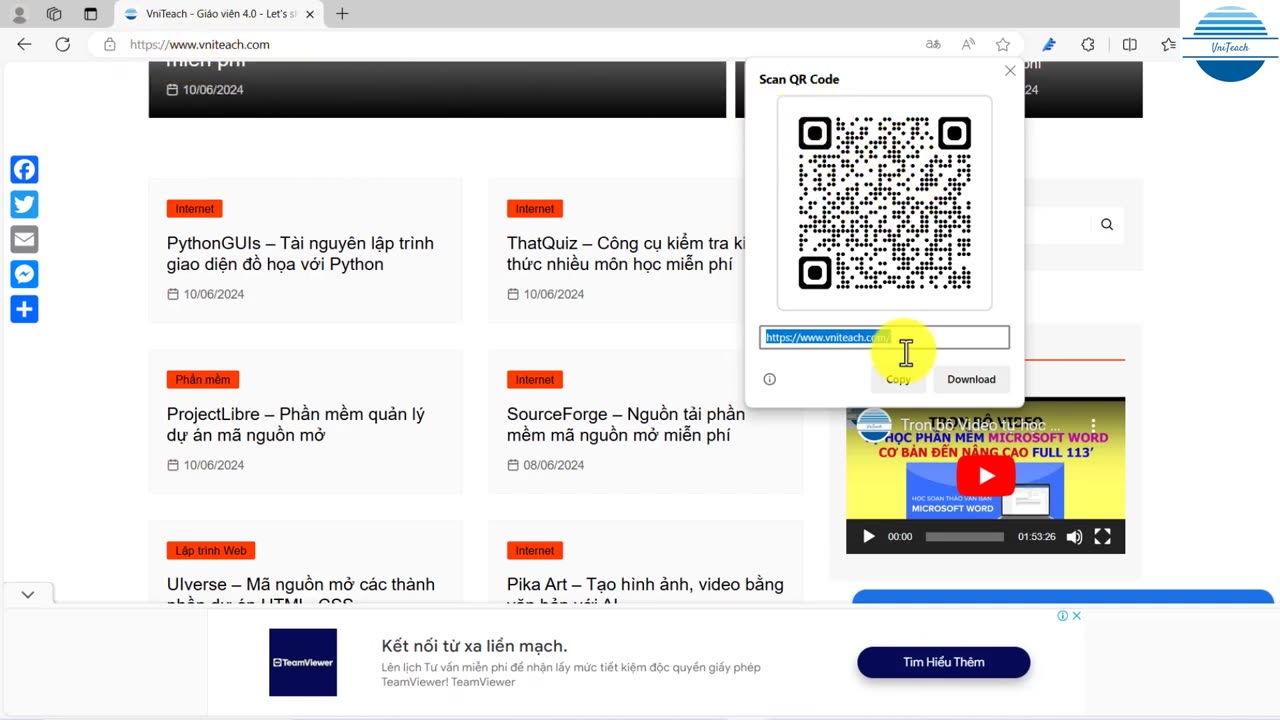This screenshot has width=1280, height=720.
Task: Click the Tìm Hiểu Thêm ad button
Action: 943,662
